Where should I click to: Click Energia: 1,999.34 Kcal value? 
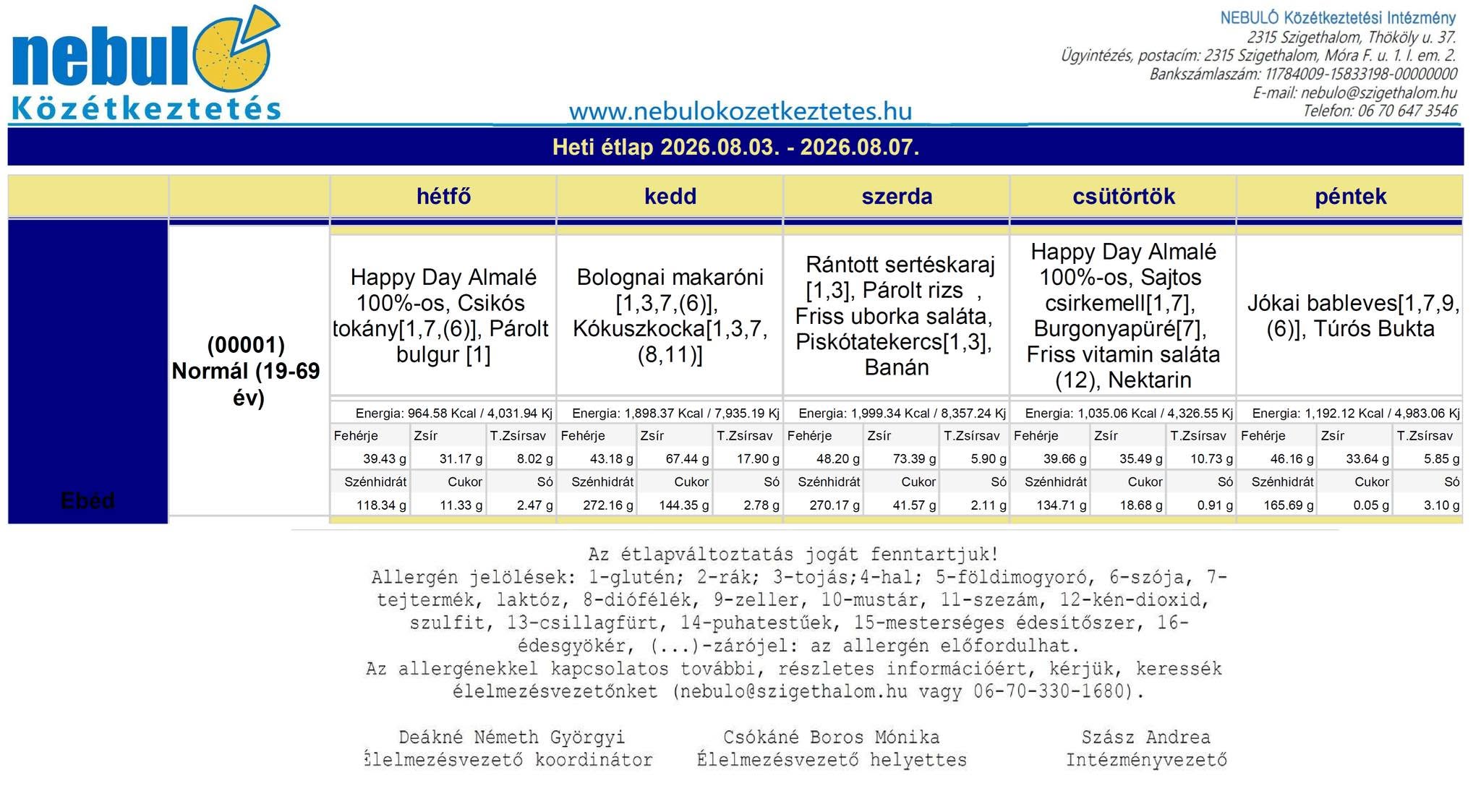coord(902,414)
